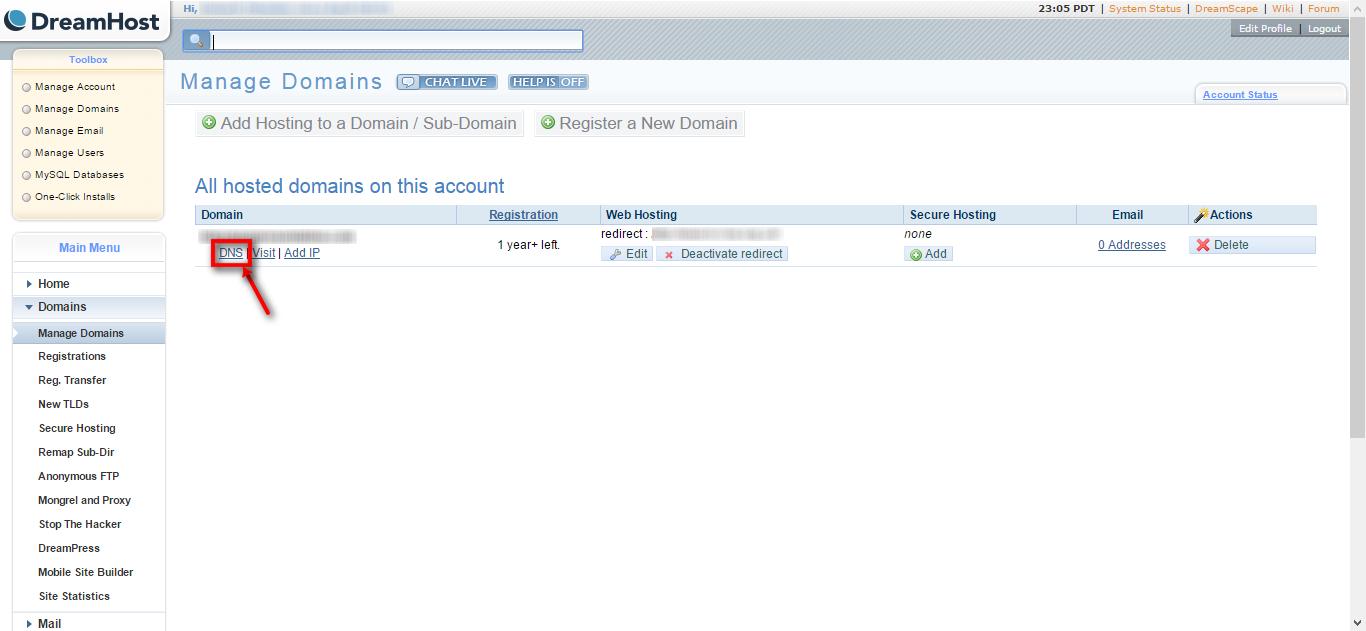Click the red X Delete icon in Actions
The image size is (1366, 631).
[1205, 244]
